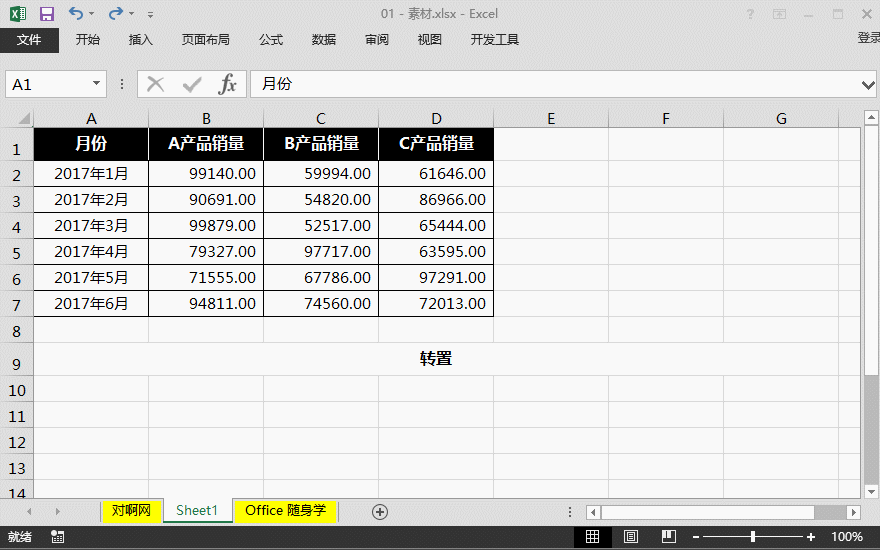The width and height of the screenshot is (880, 550).
Task: Switch to the 对啊网 sheet tab
Action: coord(131,511)
